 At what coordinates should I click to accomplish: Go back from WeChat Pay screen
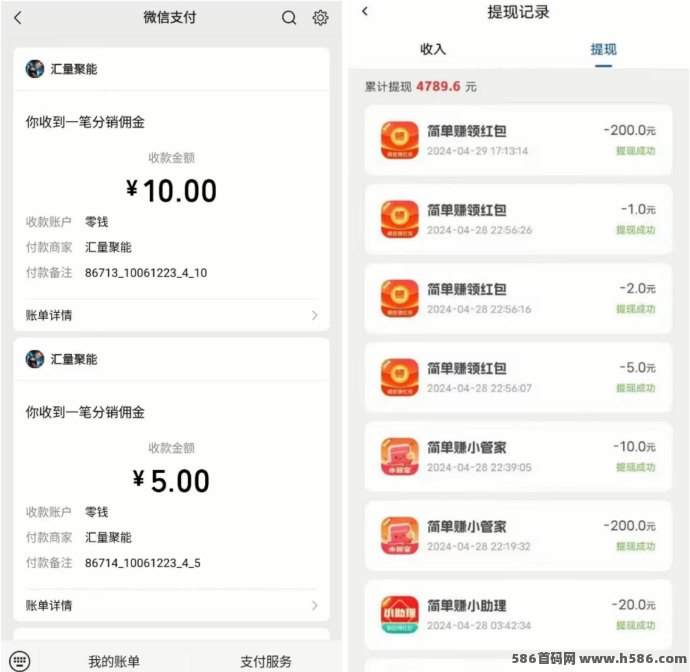pos(18,18)
